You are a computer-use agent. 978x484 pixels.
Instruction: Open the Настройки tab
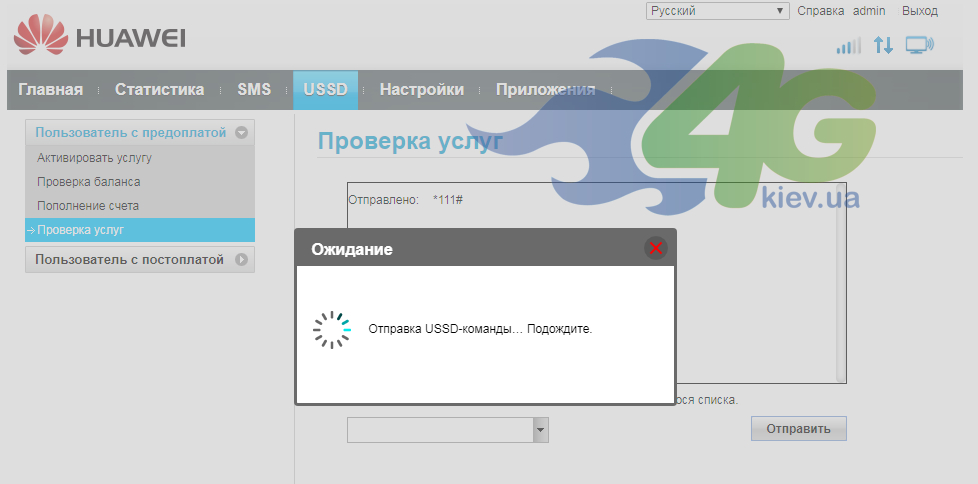click(x=422, y=90)
